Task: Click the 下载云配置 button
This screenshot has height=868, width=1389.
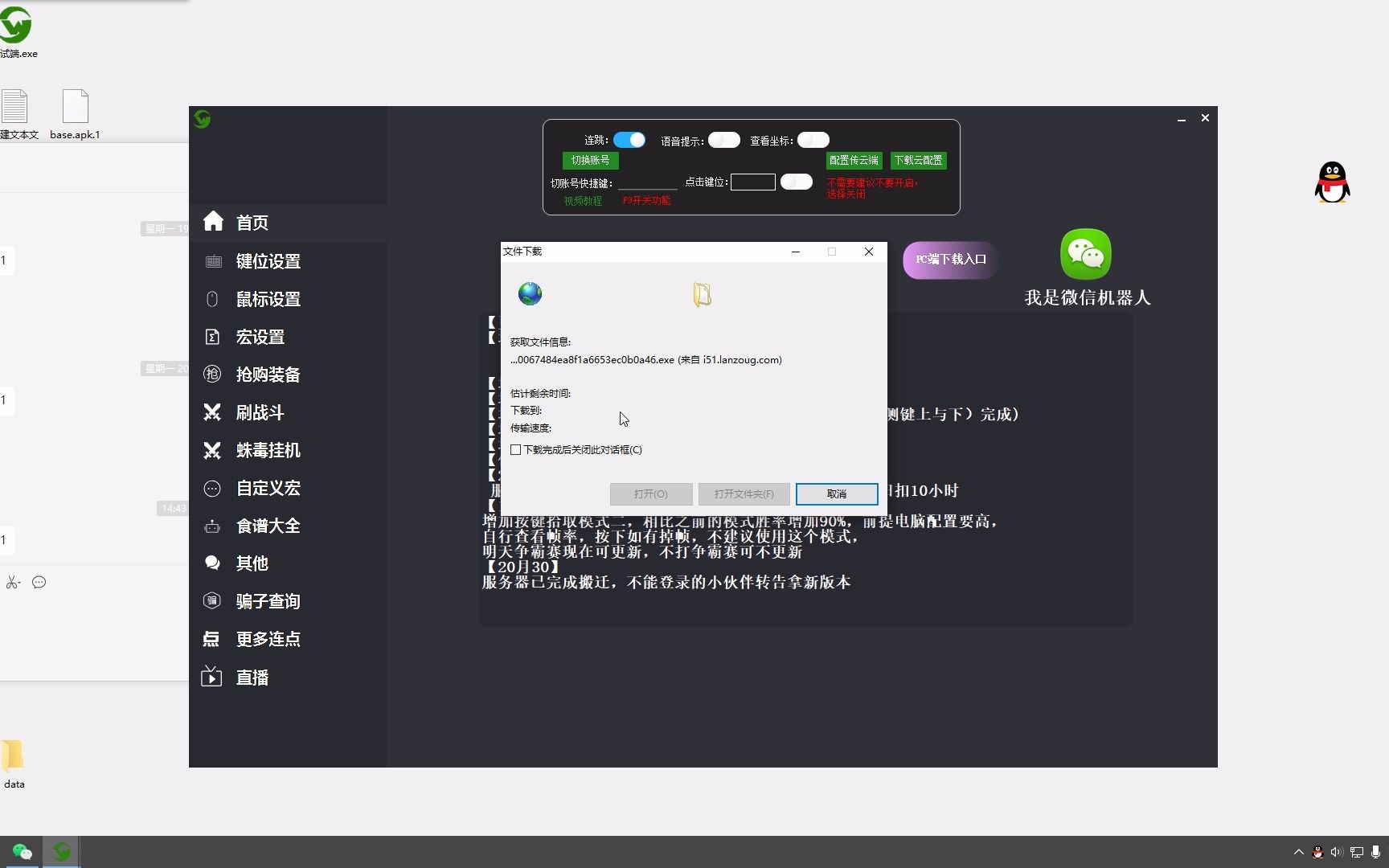Action: pyautogui.click(x=918, y=160)
